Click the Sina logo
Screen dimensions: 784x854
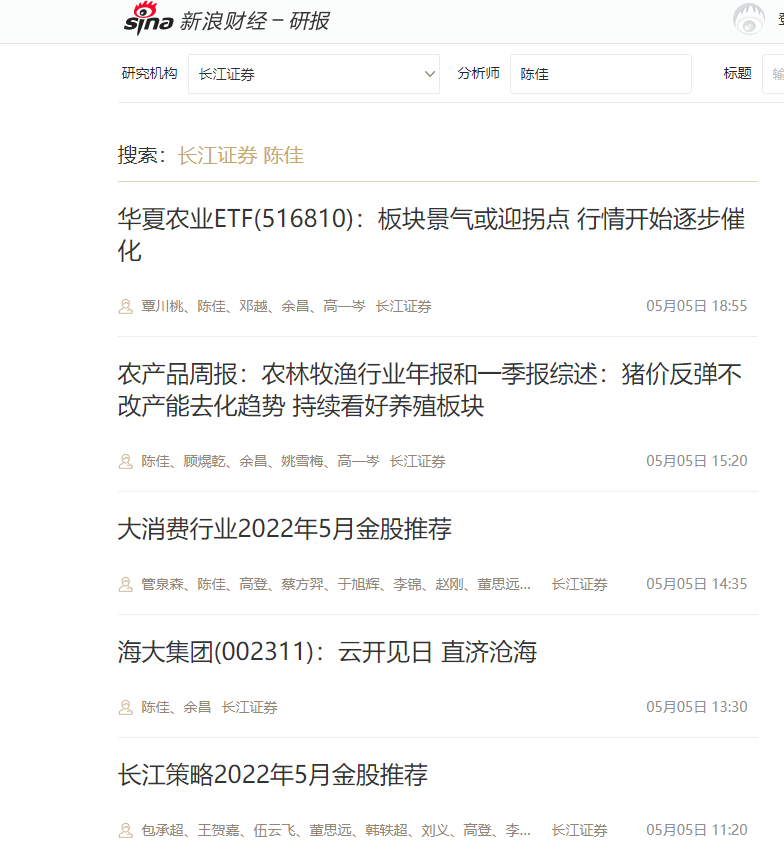148,19
